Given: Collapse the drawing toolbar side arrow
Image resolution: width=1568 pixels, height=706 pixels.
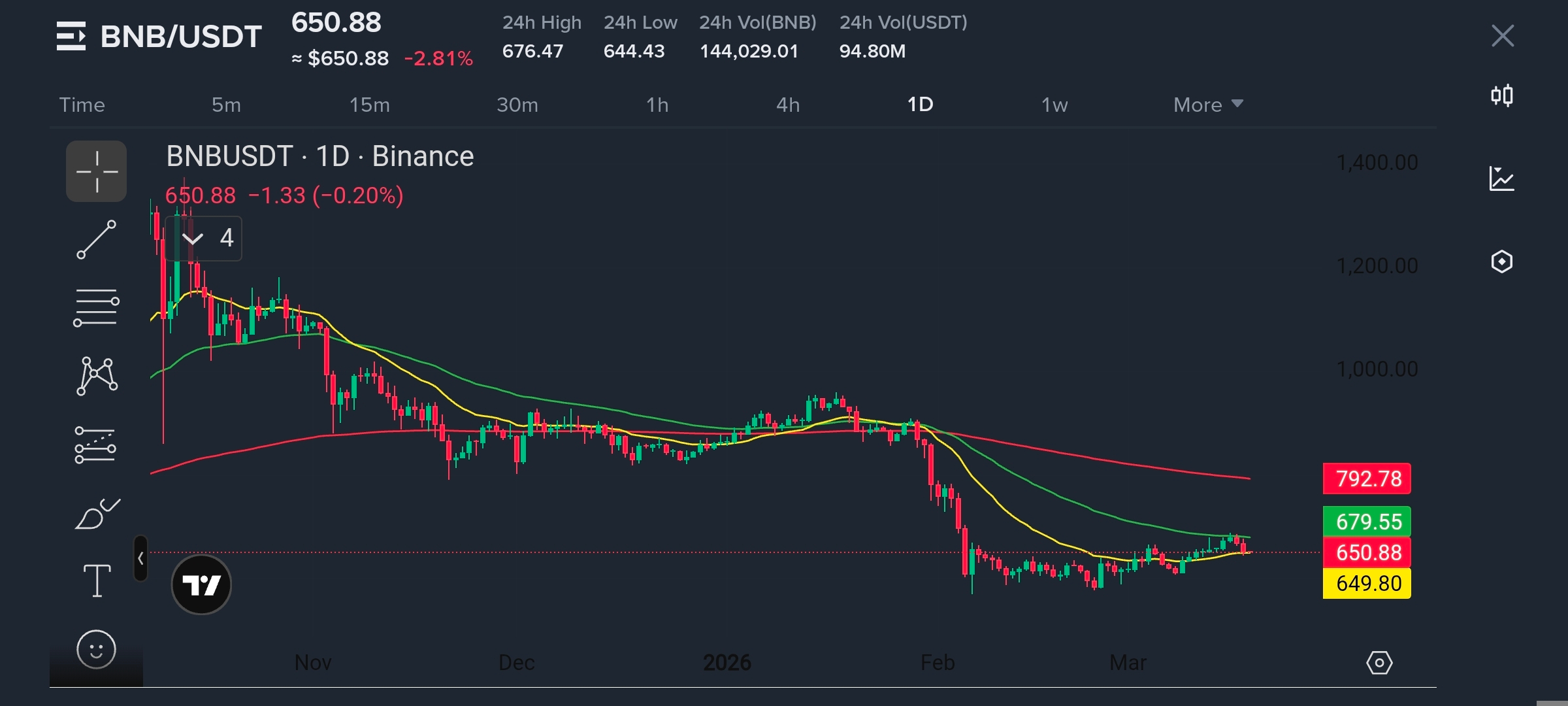Looking at the screenshot, I should [x=140, y=558].
